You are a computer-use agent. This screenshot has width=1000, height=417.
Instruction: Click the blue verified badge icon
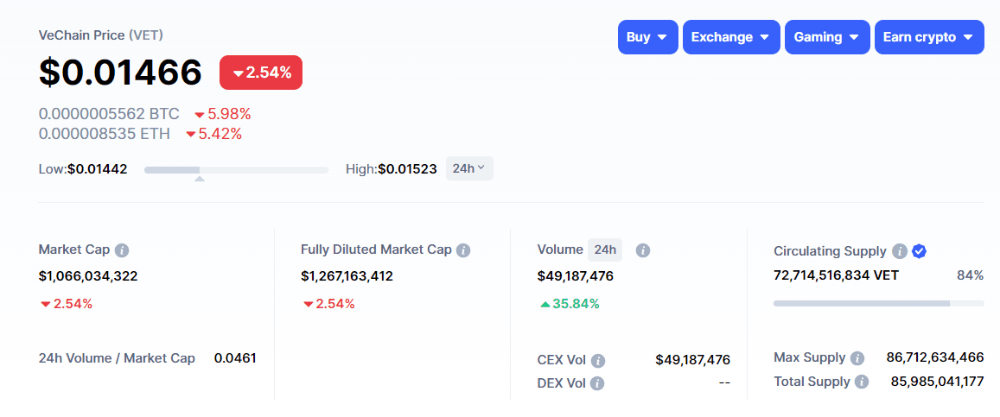(919, 251)
